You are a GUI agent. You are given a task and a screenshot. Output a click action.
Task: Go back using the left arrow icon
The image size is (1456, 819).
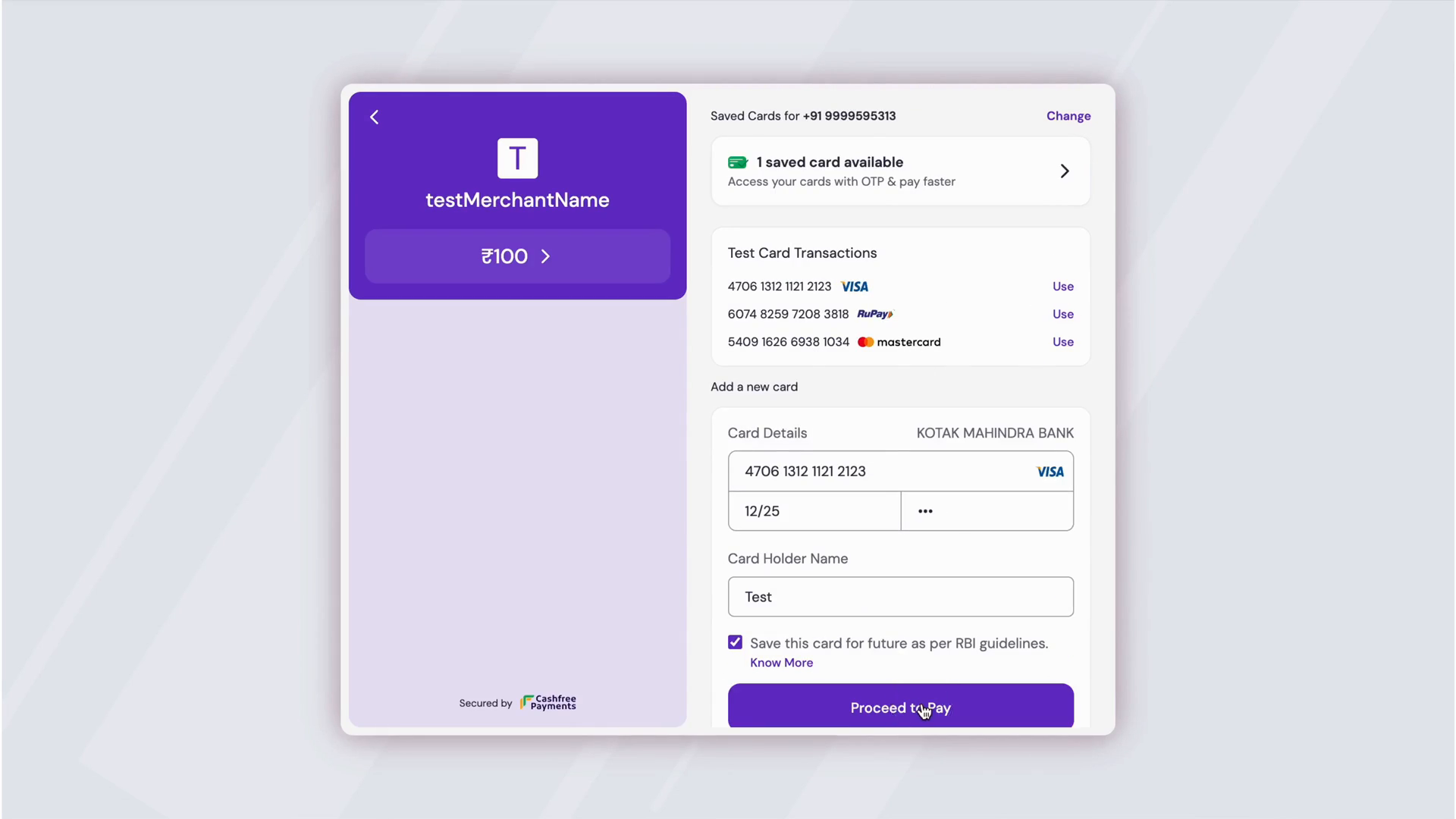click(374, 117)
